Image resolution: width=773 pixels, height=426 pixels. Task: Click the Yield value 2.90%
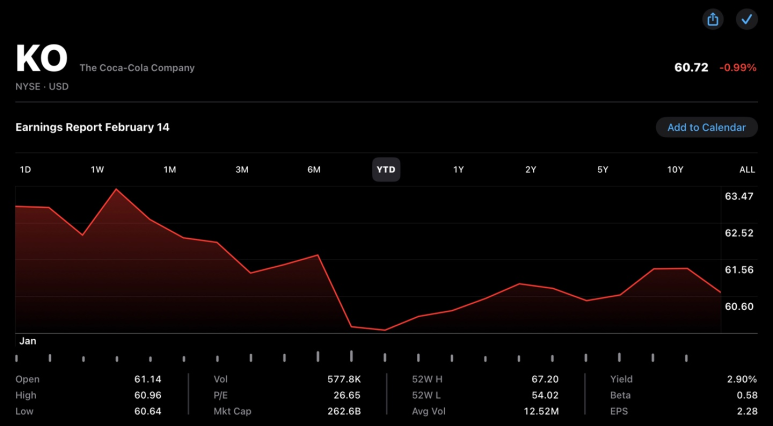click(742, 379)
